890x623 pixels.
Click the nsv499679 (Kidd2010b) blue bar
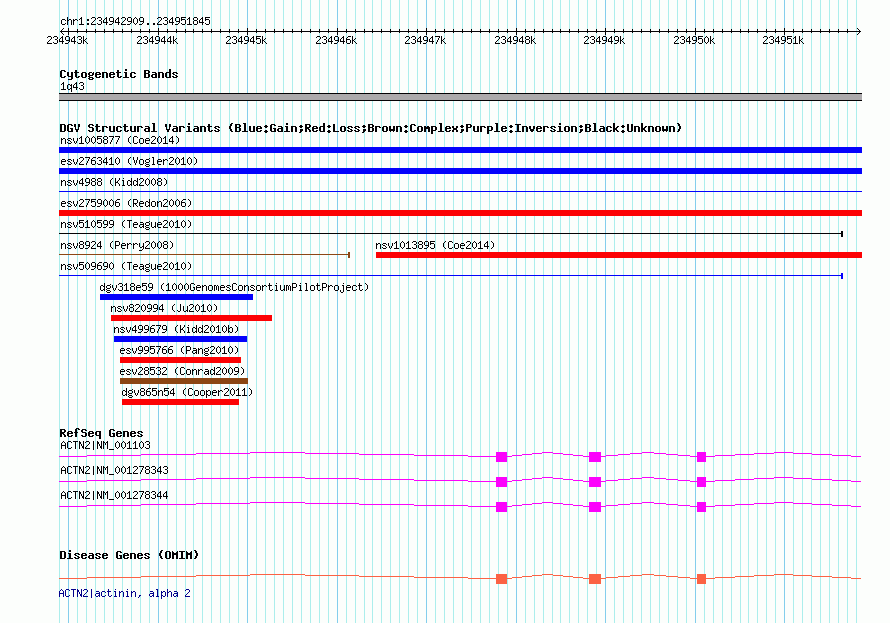click(180, 339)
